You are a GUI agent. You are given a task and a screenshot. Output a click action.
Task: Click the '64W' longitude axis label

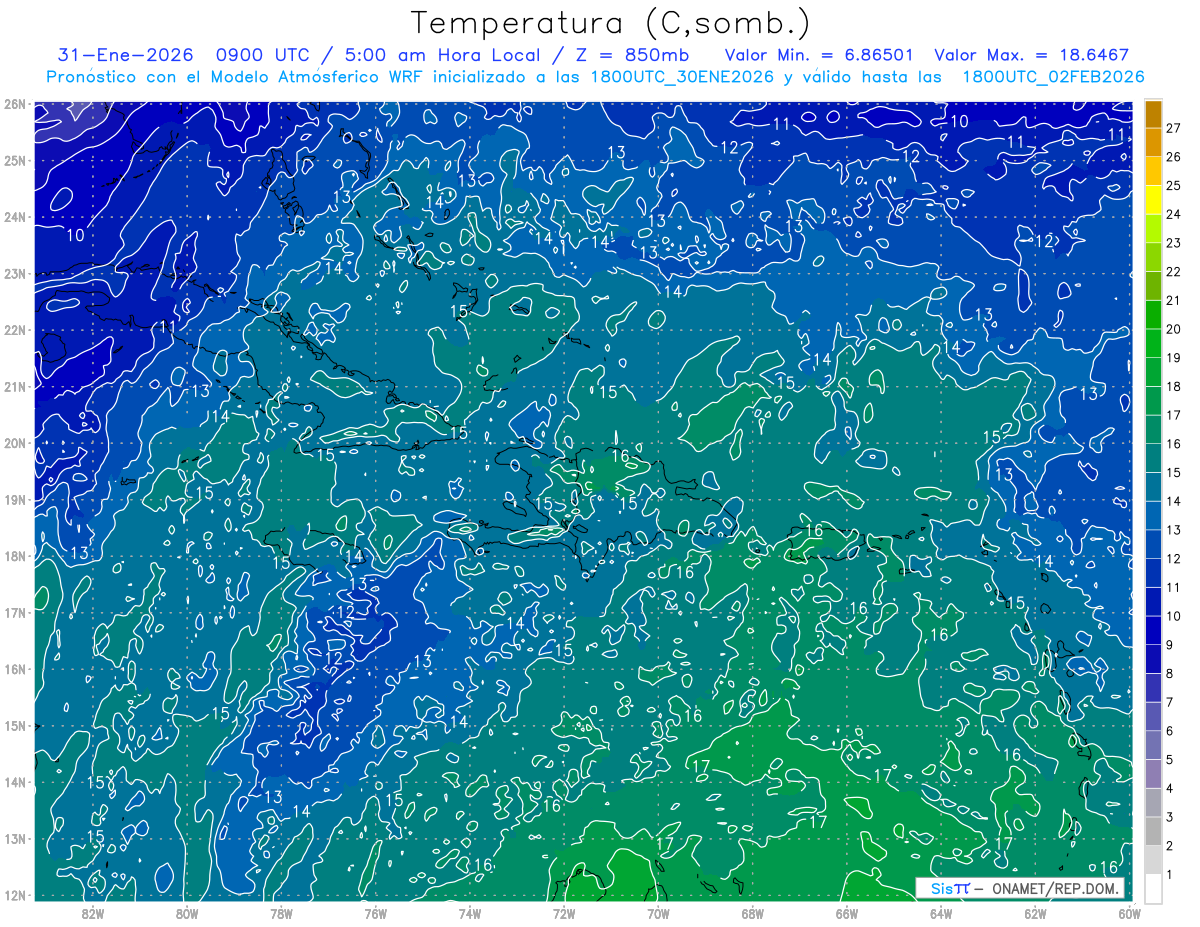click(x=940, y=913)
